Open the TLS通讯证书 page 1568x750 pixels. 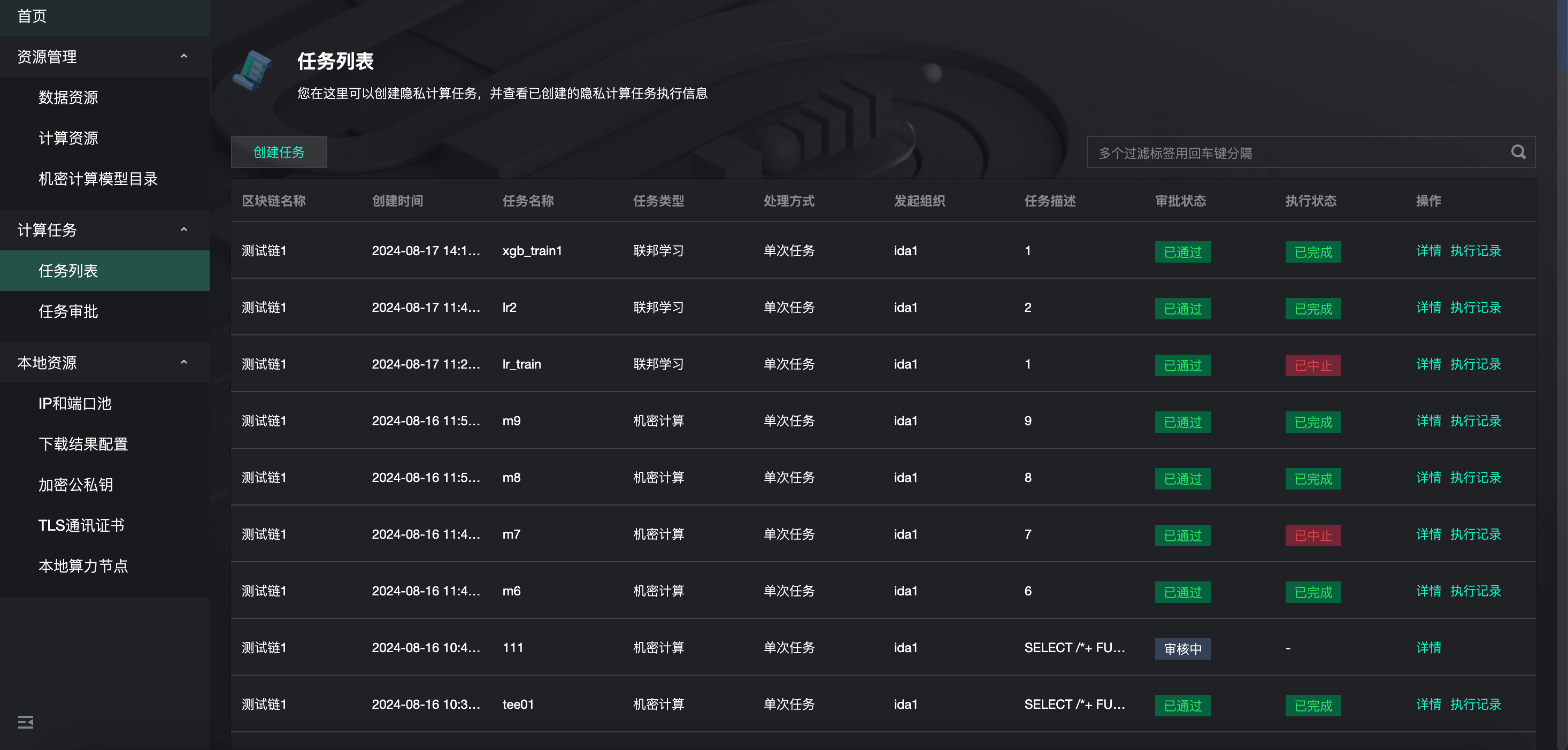coord(81,525)
